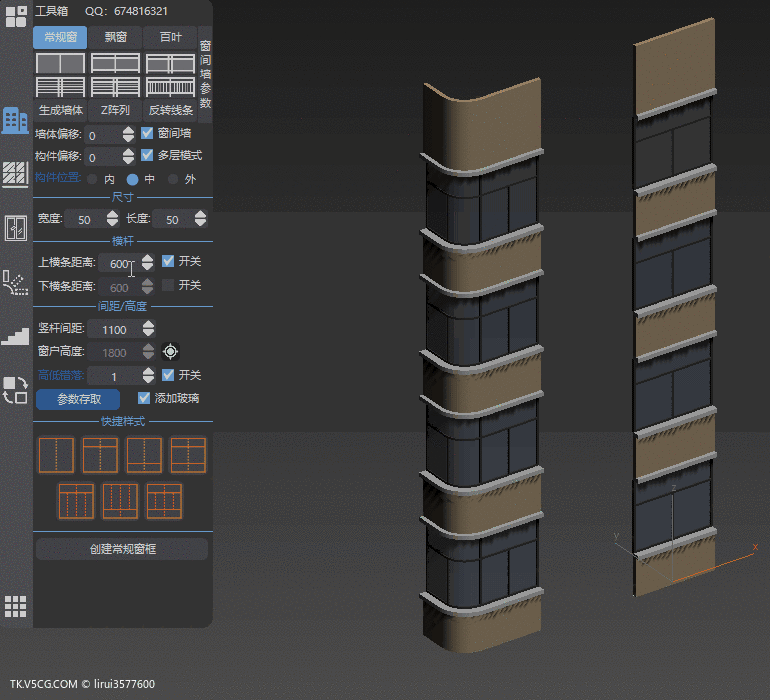The height and width of the screenshot is (700, 770).
Task: Switch to the 百叶 tab
Action: (x=170, y=38)
